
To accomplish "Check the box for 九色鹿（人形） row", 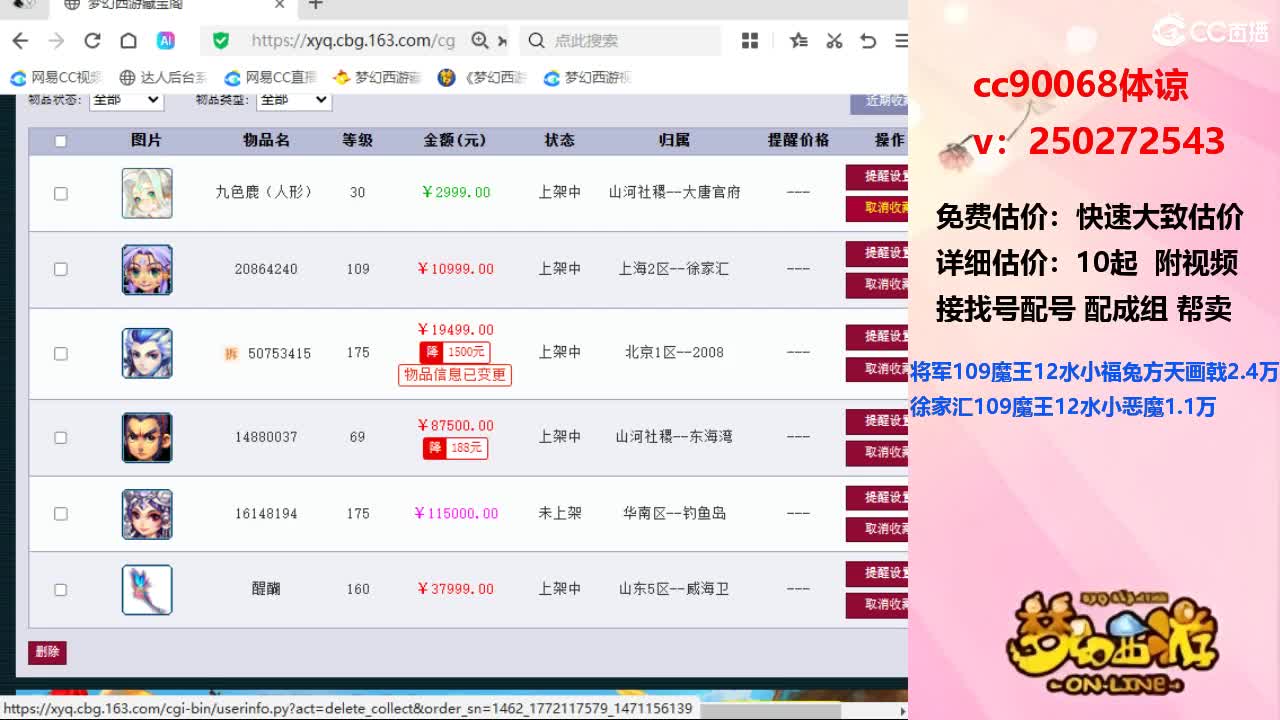I will (x=60, y=193).
